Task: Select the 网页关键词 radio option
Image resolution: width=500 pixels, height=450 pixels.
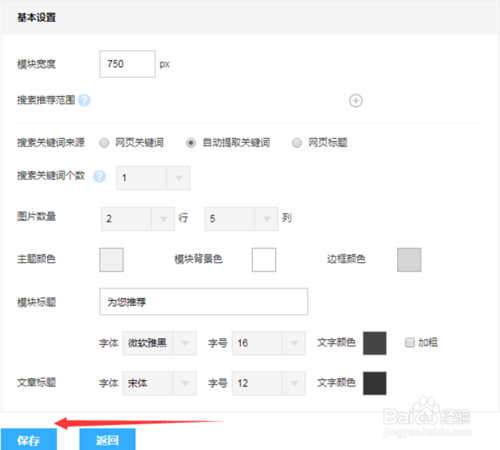Action: pyautogui.click(x=104, y=143)
